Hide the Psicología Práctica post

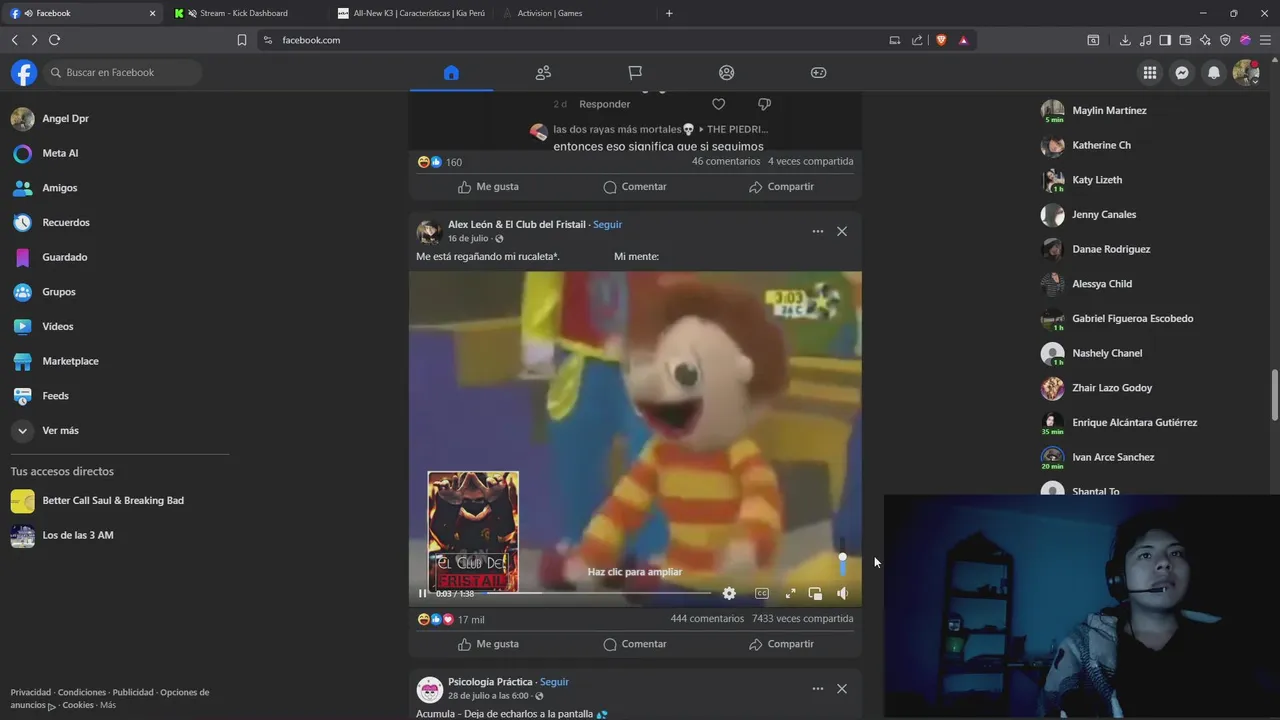coord(842,689)
